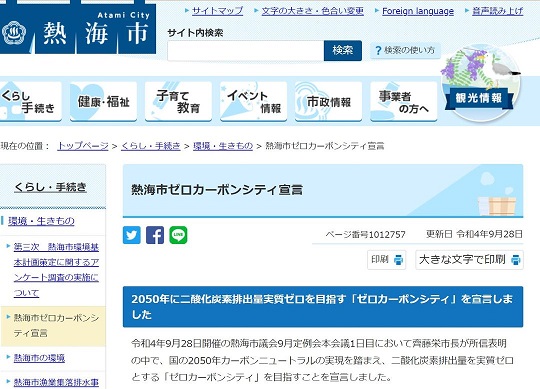Click 大きな文字で印刷 button
Screen dimensions: 540x389
(x=469, y=260)
